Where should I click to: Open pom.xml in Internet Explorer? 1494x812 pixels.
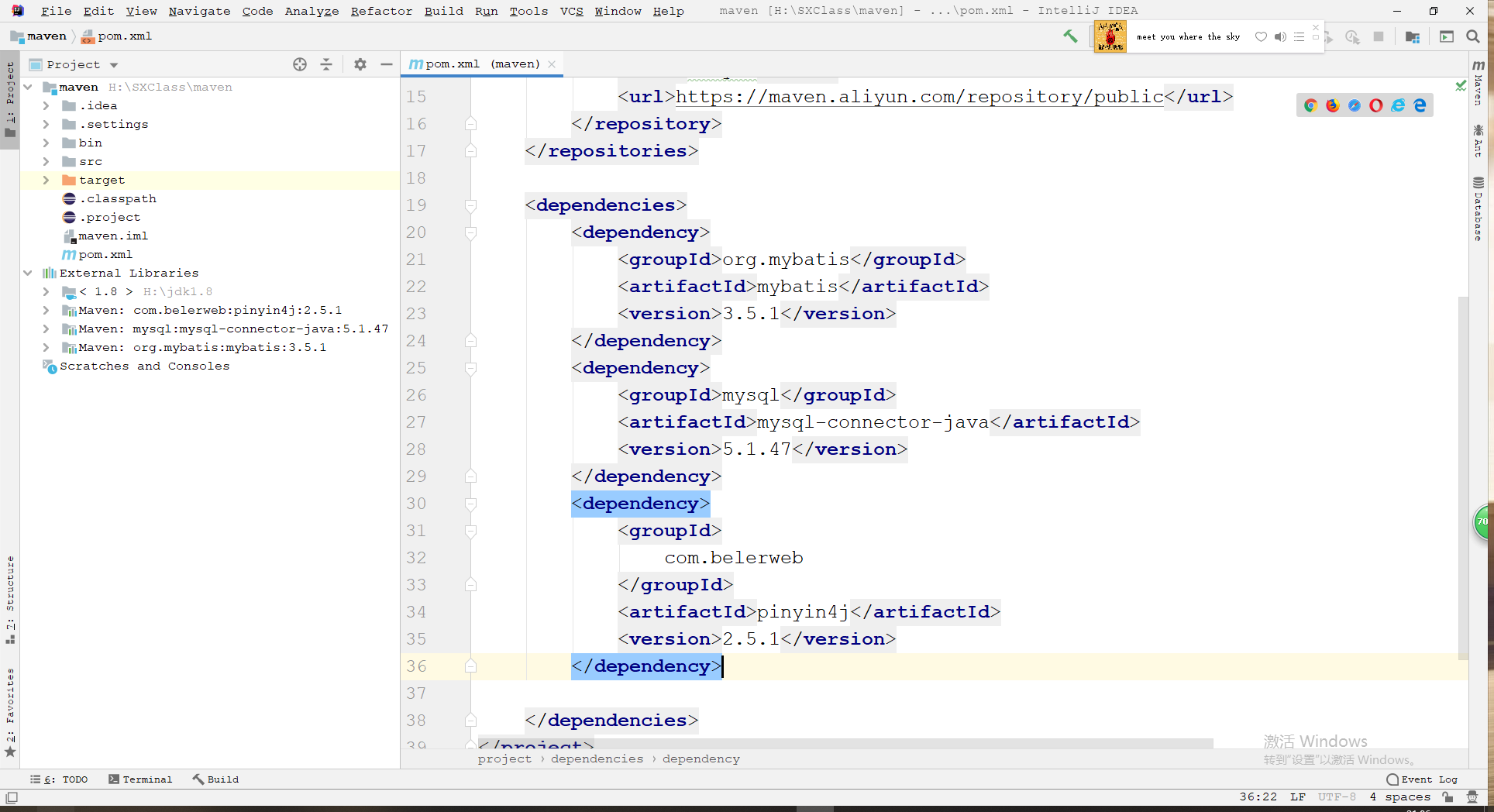point(1398,105)
